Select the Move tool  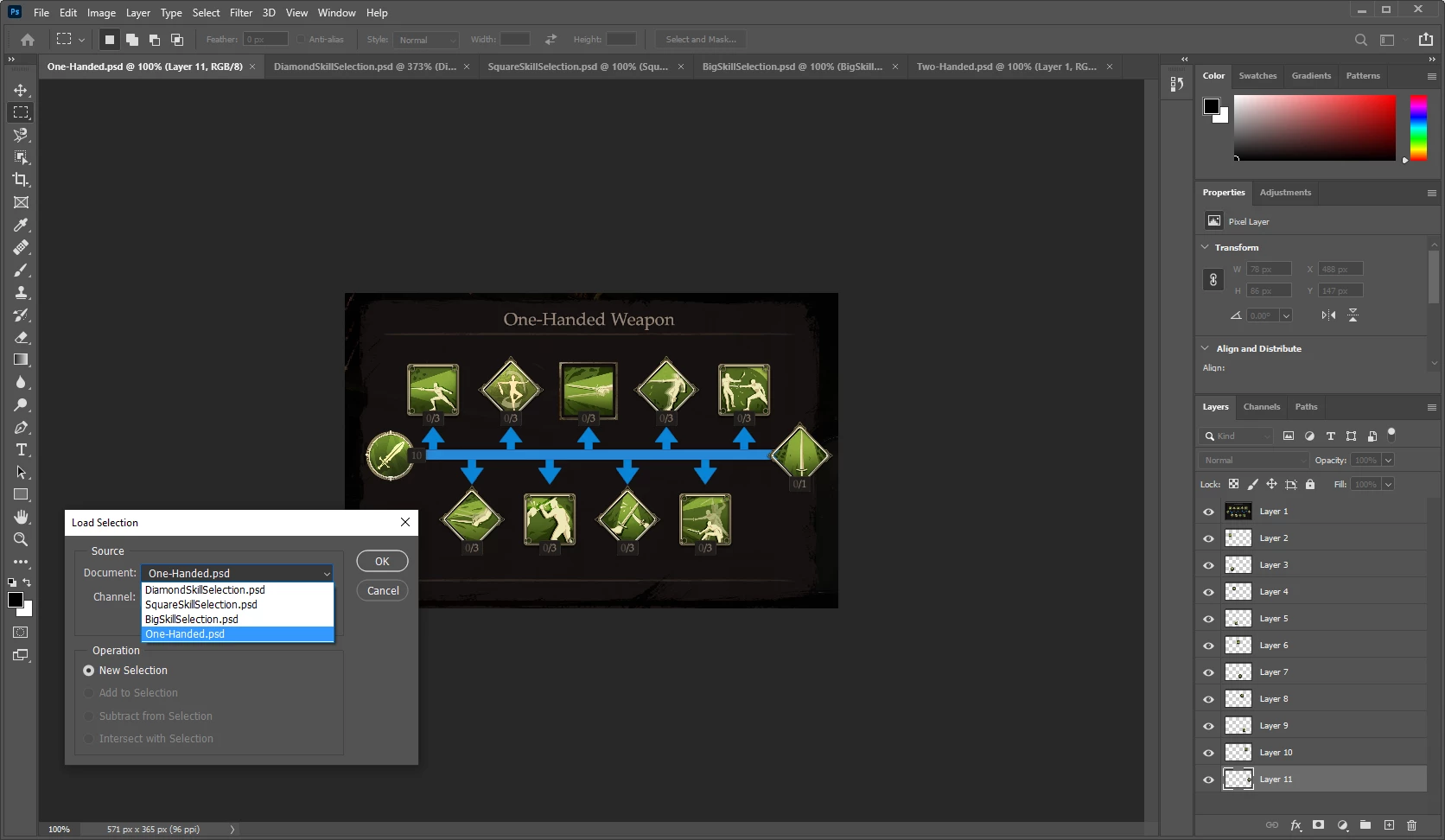click(x=21, y=90)
